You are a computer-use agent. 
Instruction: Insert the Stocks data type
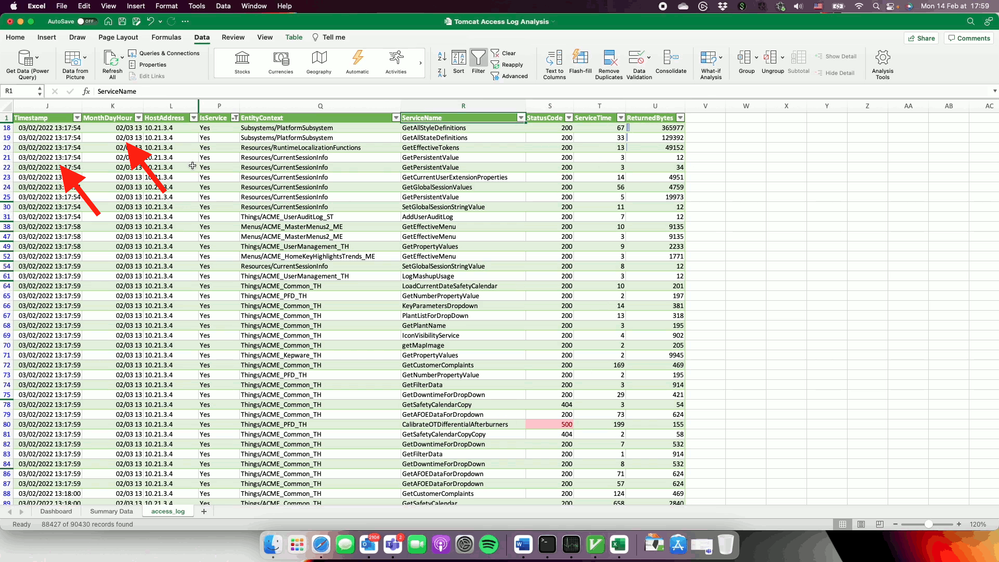[x=242, y=62]
